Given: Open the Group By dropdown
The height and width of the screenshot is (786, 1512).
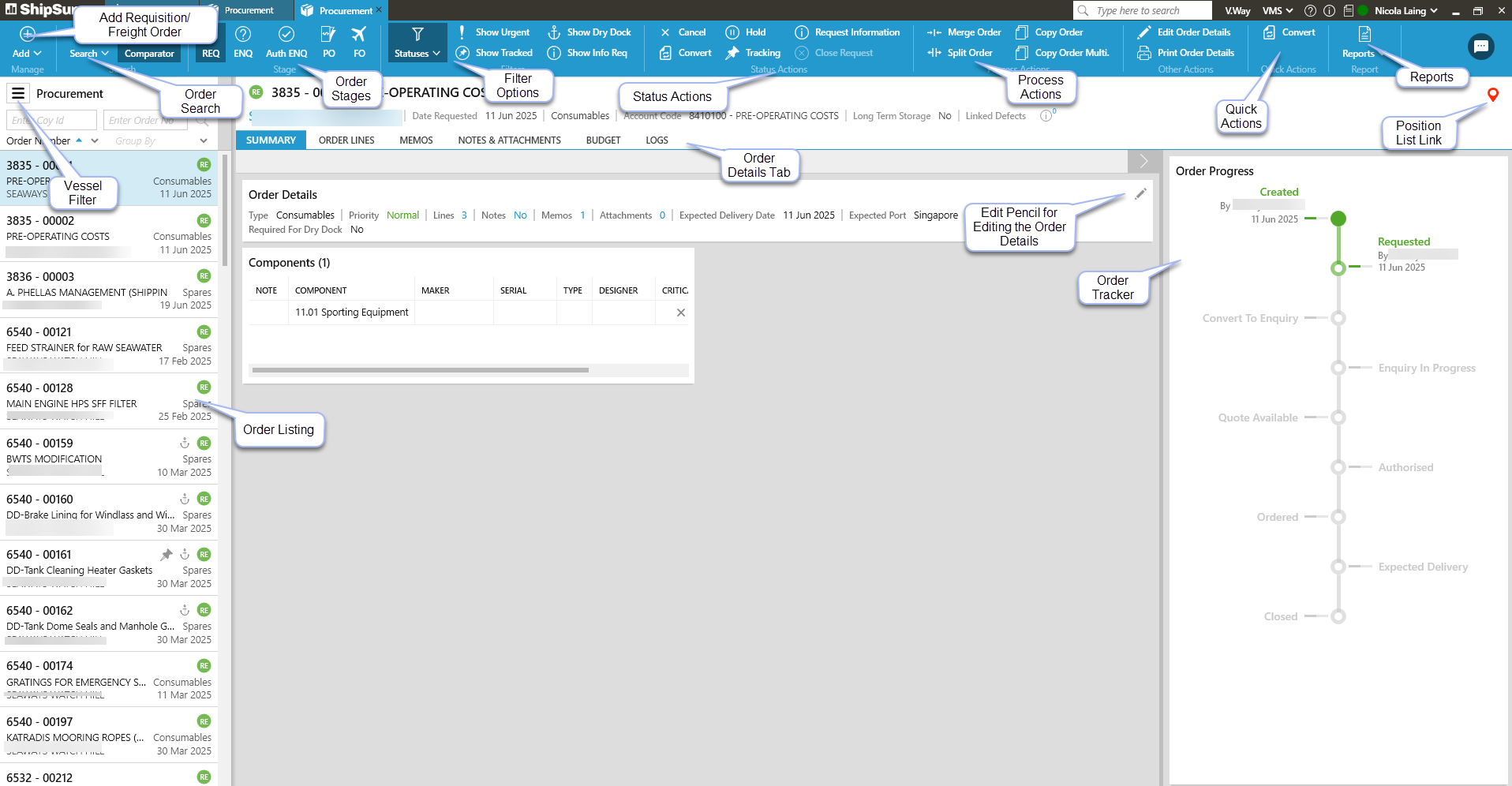Looking at the screenshot, I should [x=161, y=141].
